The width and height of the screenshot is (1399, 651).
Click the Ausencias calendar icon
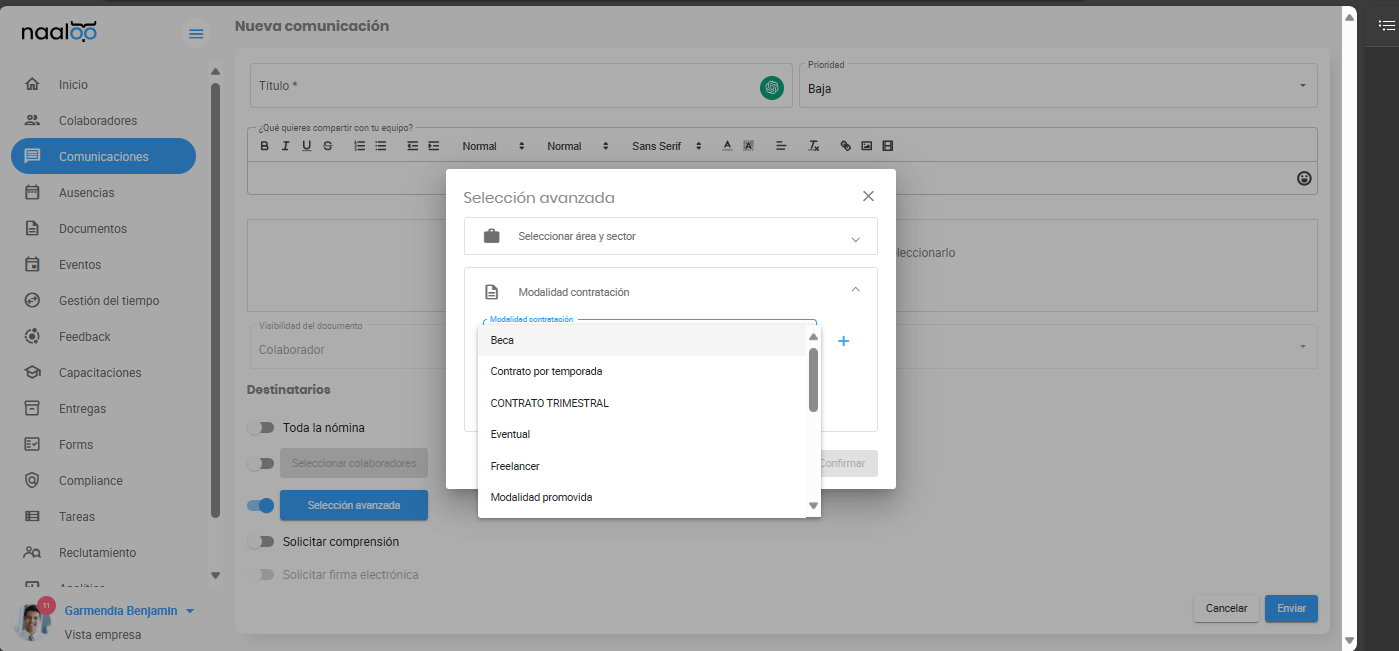coord(32,193)
